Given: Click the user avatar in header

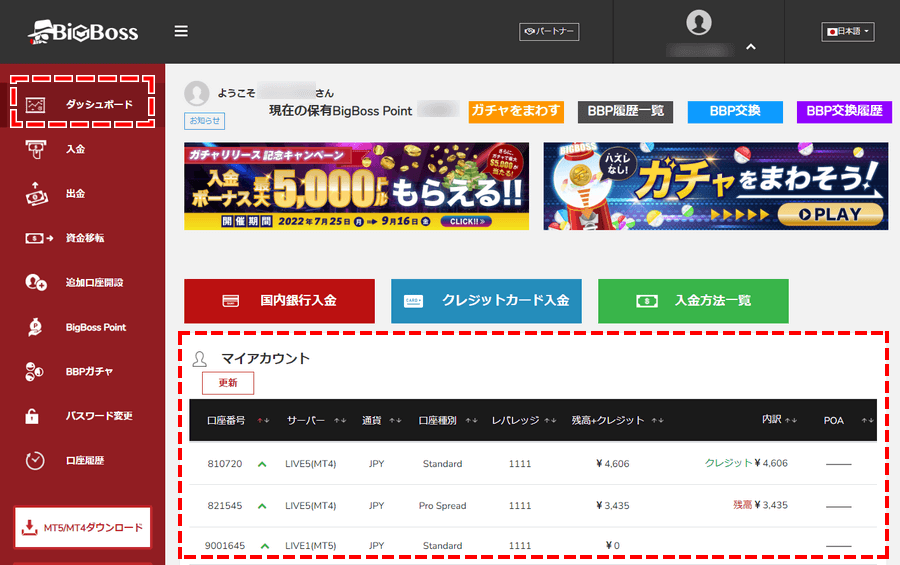Looking at the screenshot, I should [699, 23].
